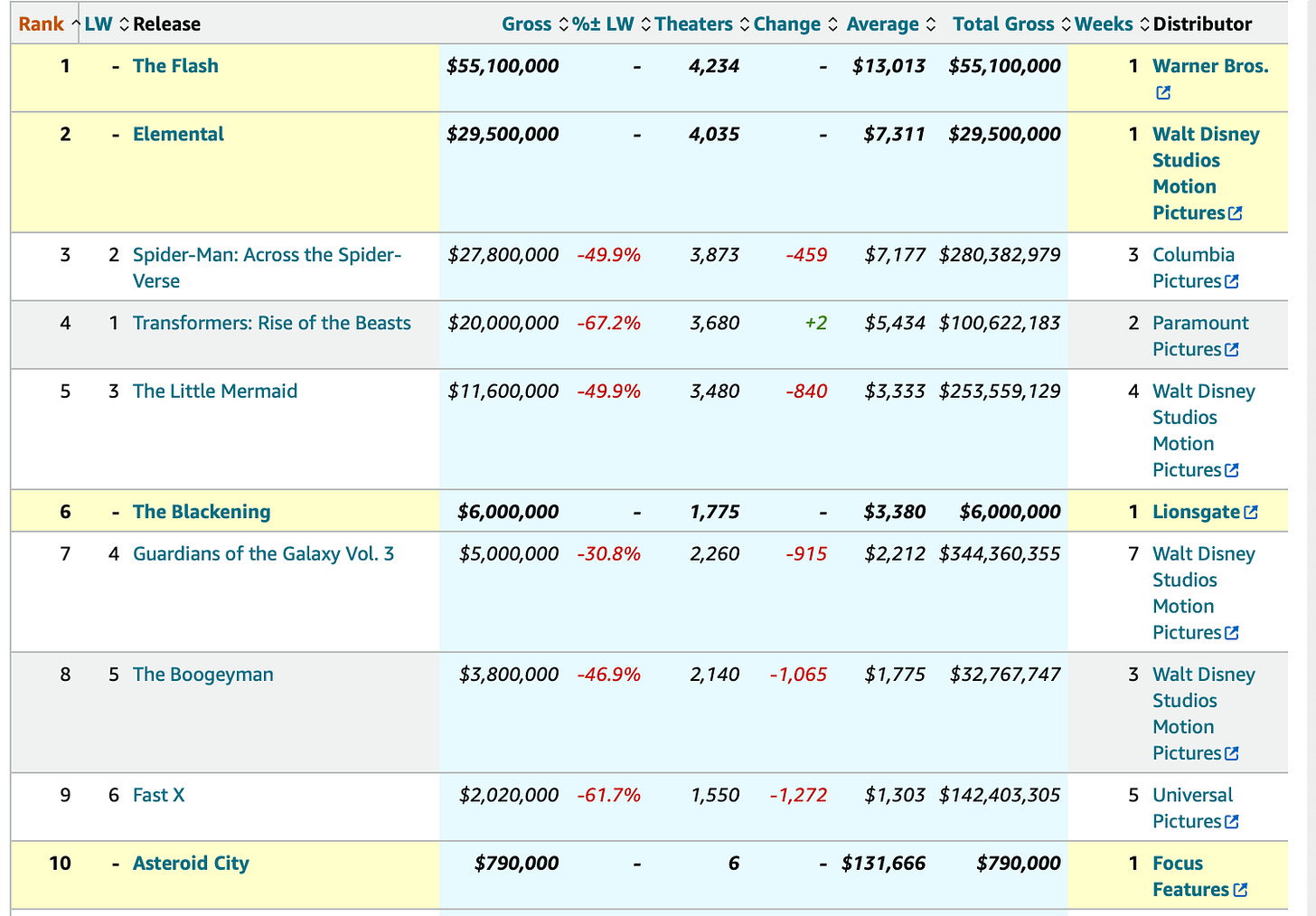Select The Flash theater count 4,234
1316x916 pixels.
point(714,66)
